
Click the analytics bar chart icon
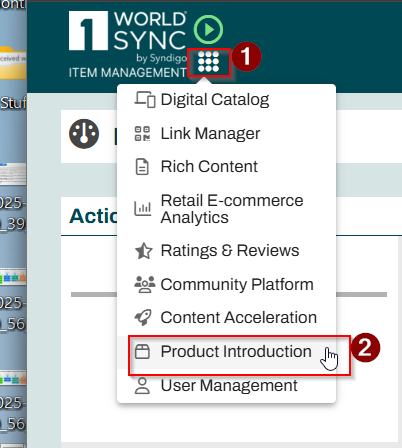point(142,209)
